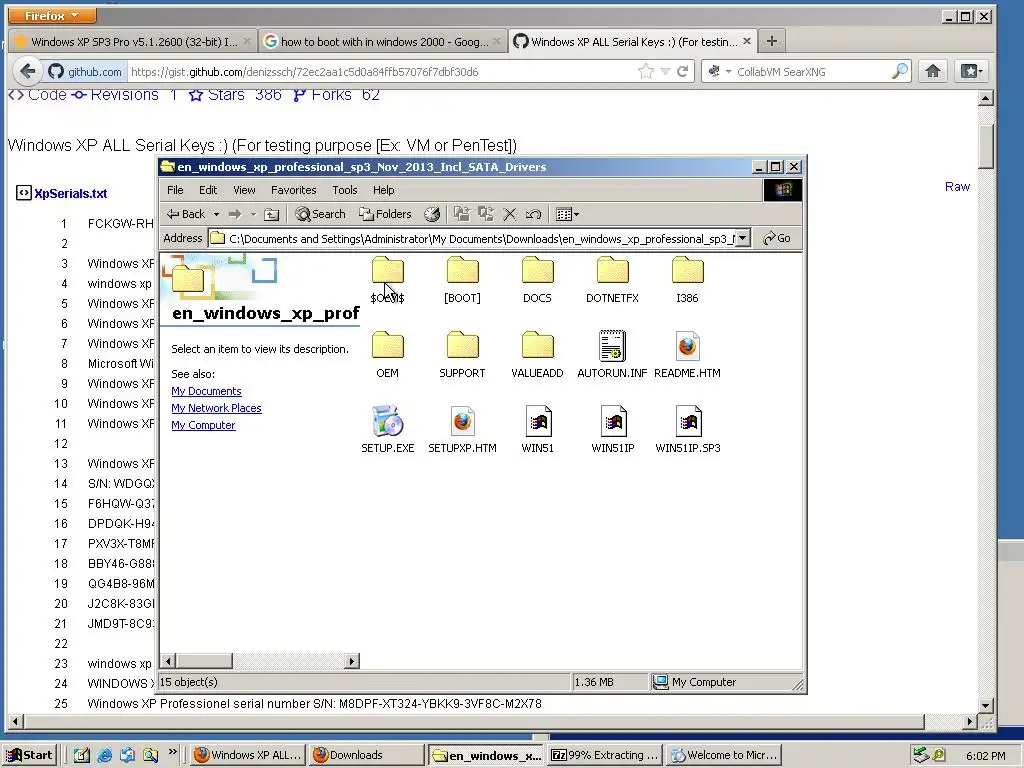1024x768 pixels.
Task: Open the XpSerials.txt file link
Action: click(71, 193)
